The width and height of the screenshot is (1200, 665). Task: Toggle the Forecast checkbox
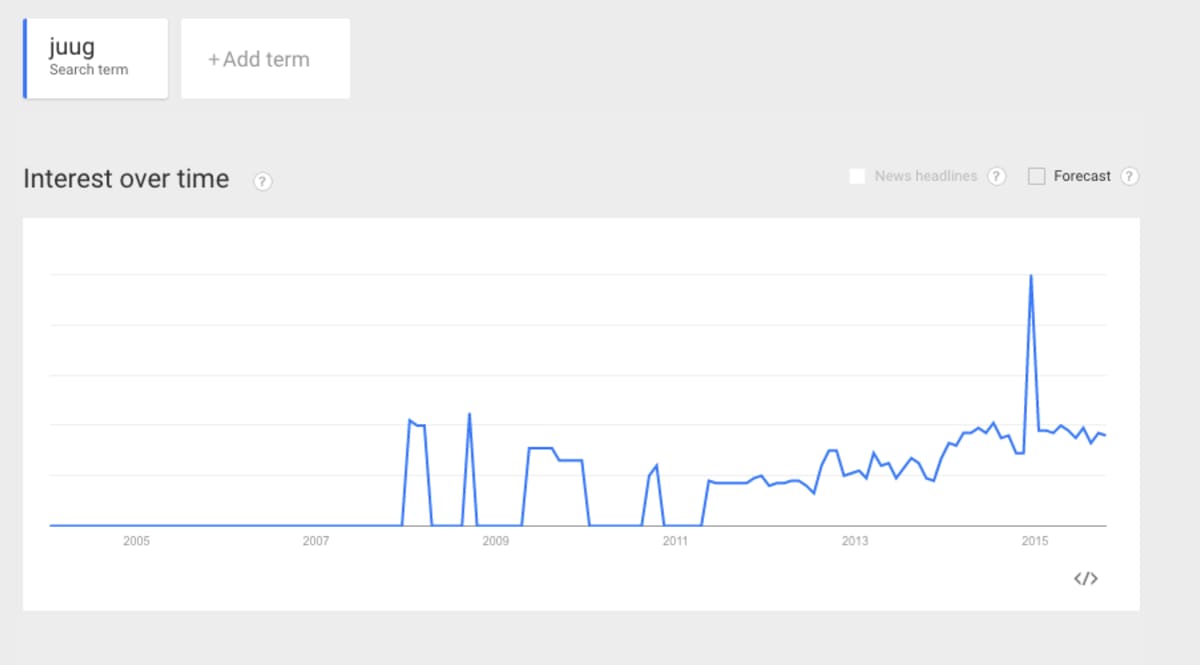1037,176
